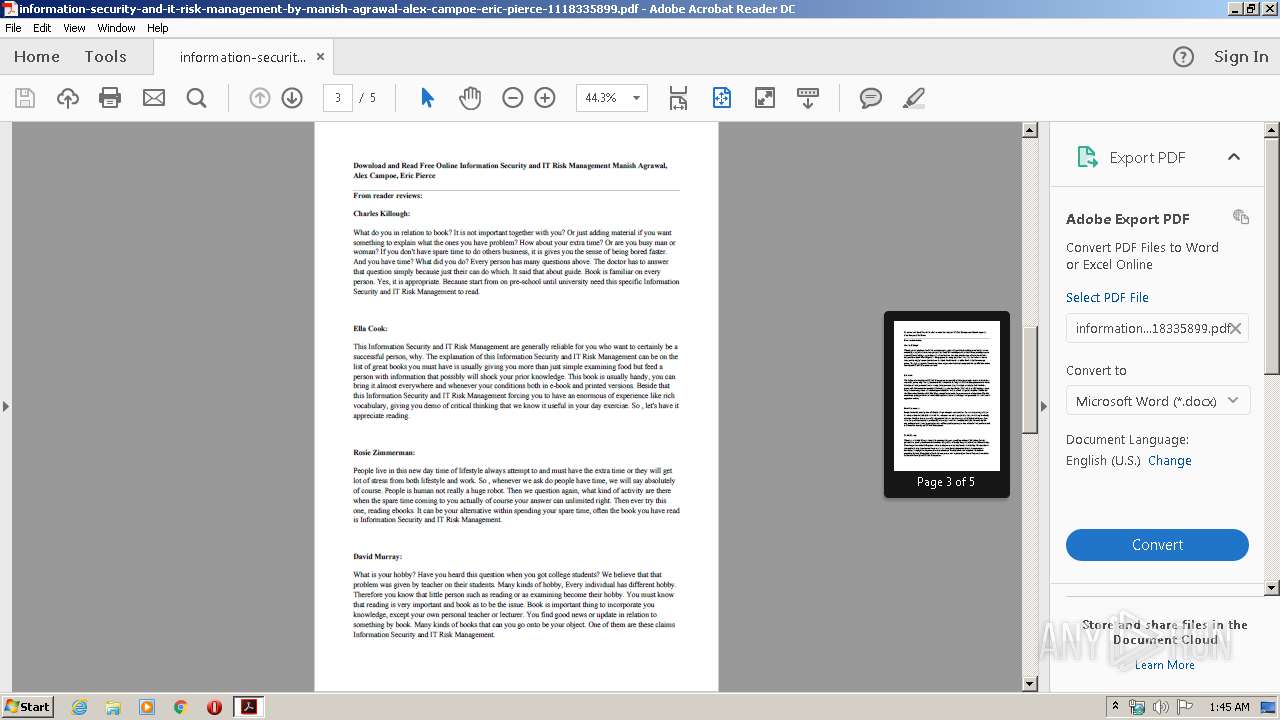Enable scrolling page display mode
1280x720 pixels.
[x=679, y=98]
